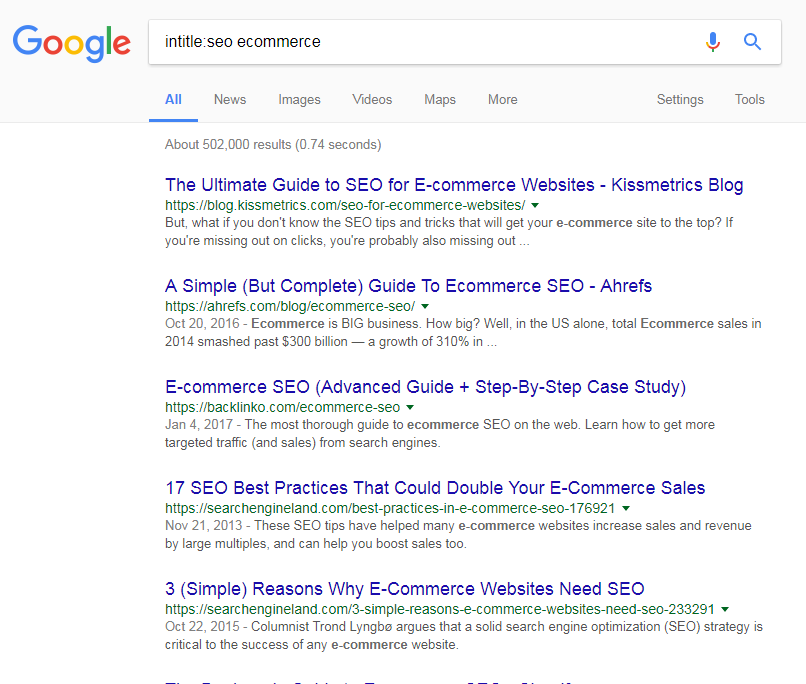806x684 pixels.
Task: Switch to the Images tab
Action: 299,100
